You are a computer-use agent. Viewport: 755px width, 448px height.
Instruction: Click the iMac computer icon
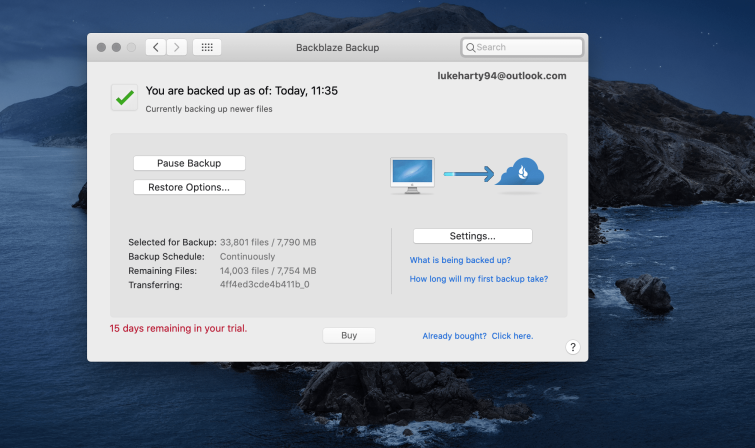(412, 175)
